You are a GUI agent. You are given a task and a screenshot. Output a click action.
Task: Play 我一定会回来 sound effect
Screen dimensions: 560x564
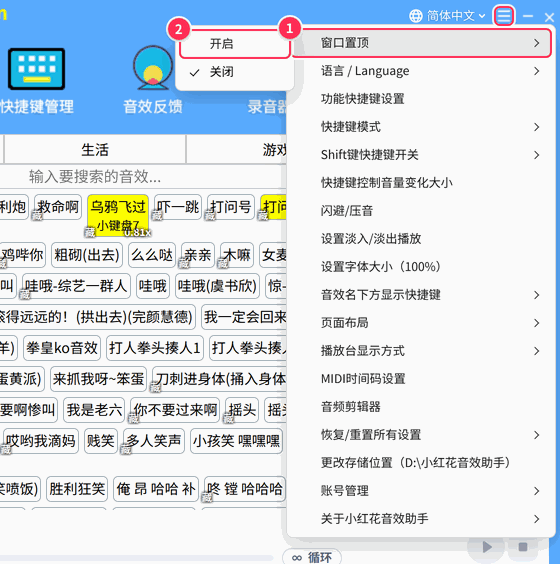pyautogui.click(x=244, y=317)
